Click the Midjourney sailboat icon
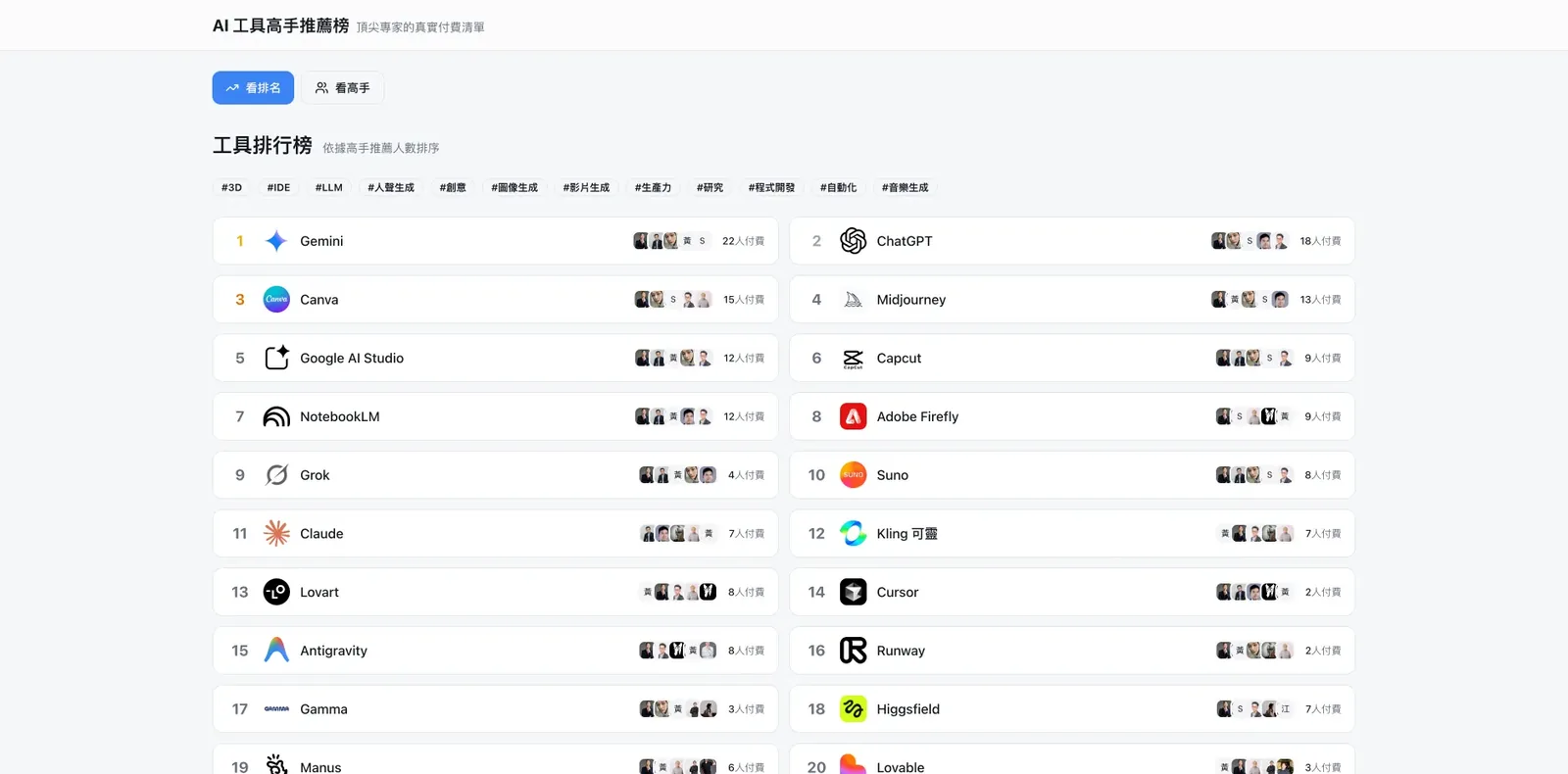Screen dimensions: 1568x774 tap(854, 300)
